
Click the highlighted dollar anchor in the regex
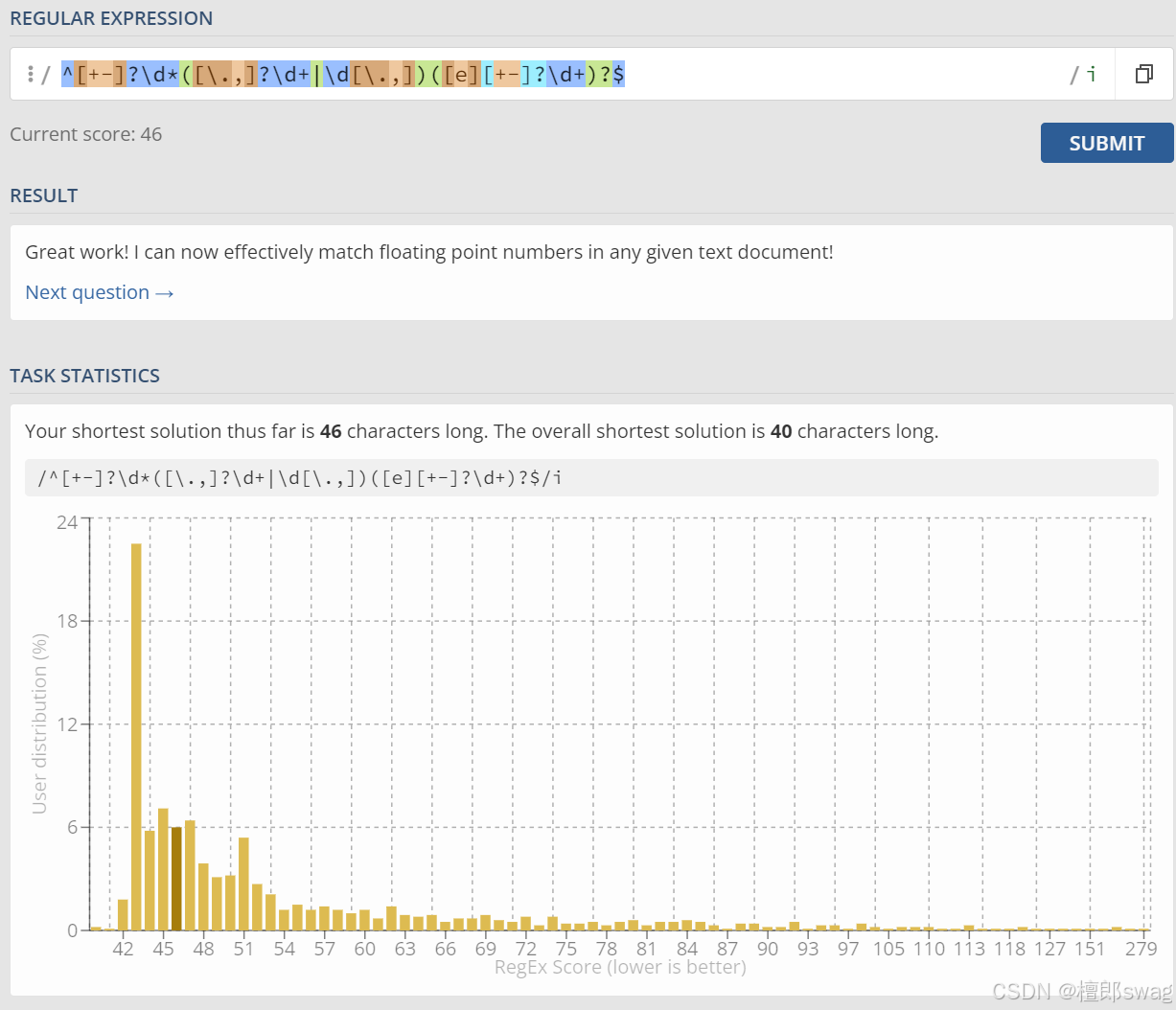pyautogui.click(x=621, y=74)
